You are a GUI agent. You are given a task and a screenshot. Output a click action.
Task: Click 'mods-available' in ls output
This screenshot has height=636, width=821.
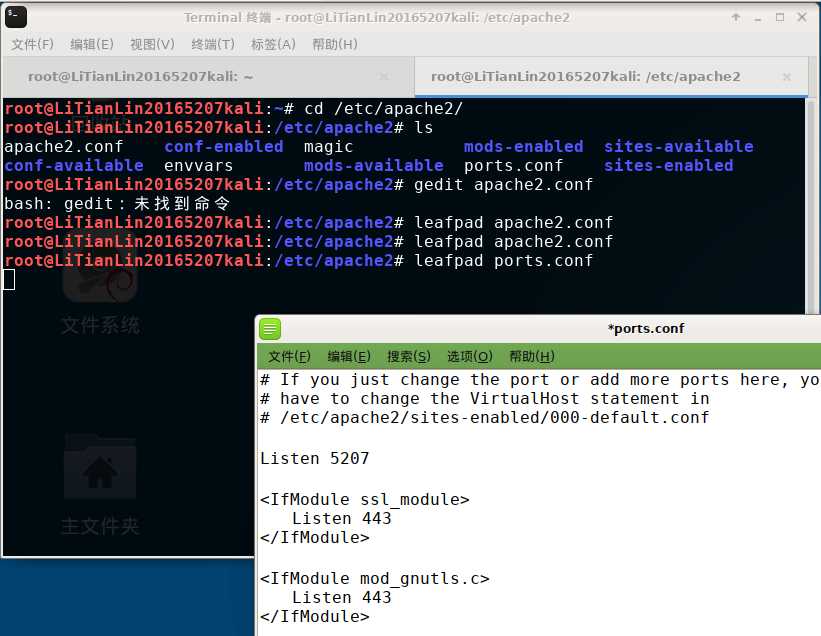point(374,165)
